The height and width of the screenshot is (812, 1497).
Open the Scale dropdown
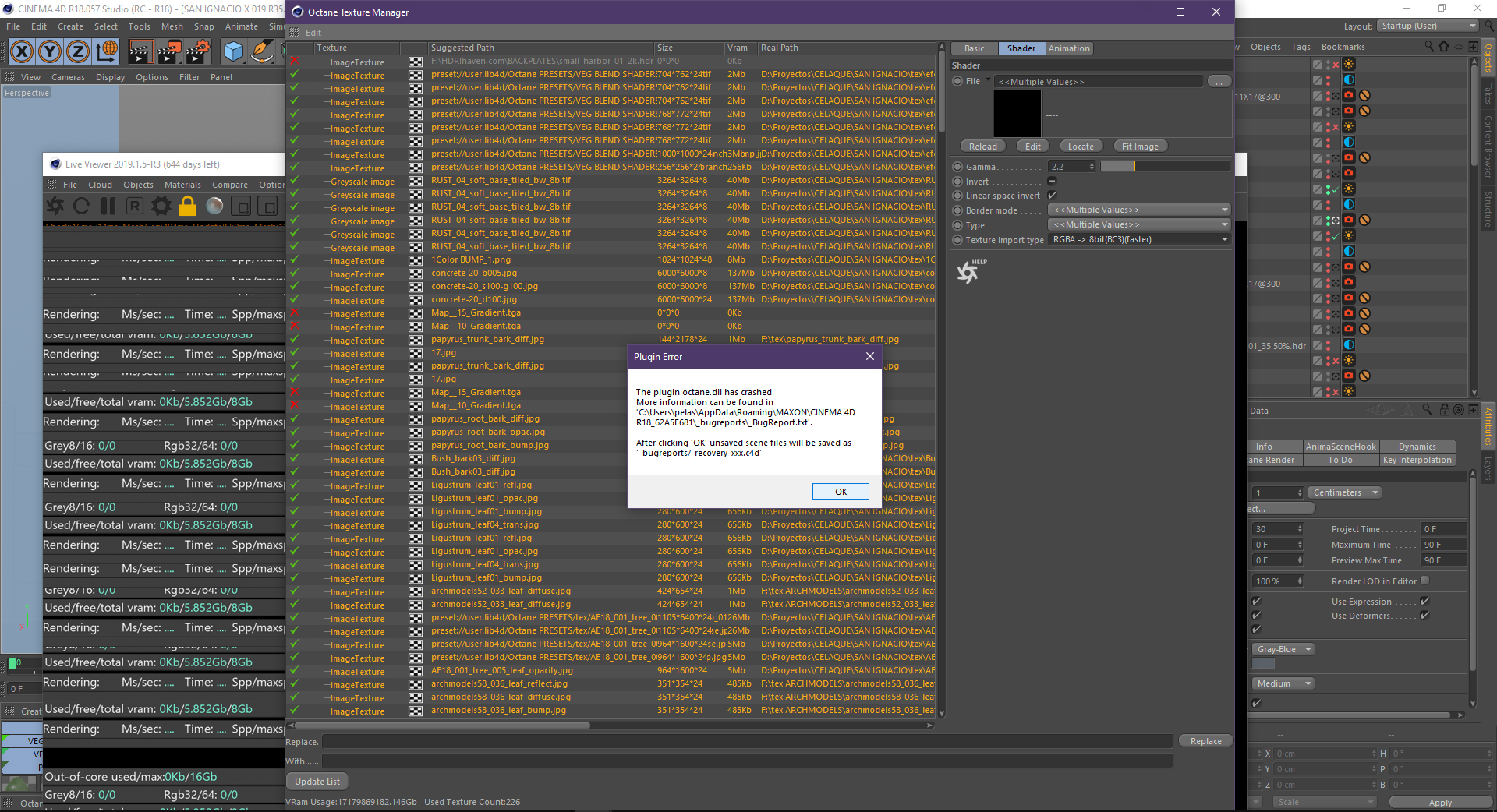coord(1325,802)
